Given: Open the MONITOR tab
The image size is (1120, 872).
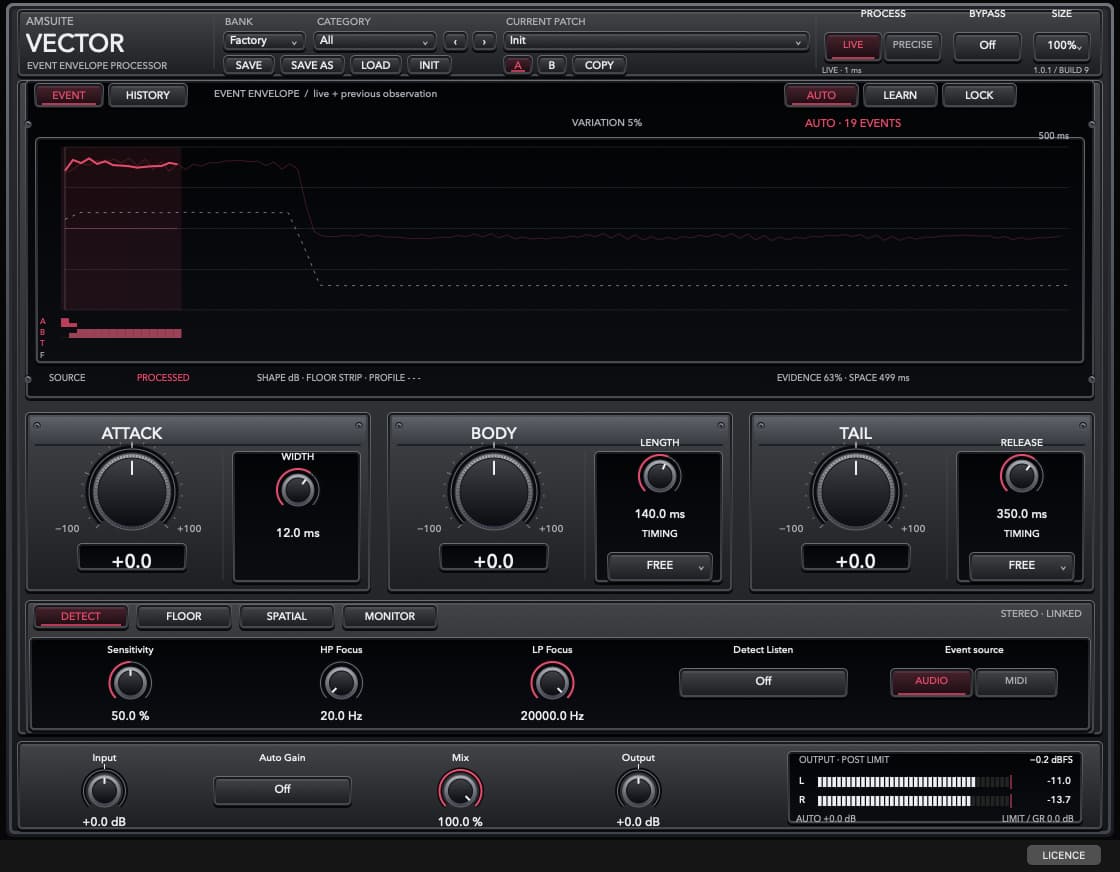Looking at the screenshot, I should (389, 617).
